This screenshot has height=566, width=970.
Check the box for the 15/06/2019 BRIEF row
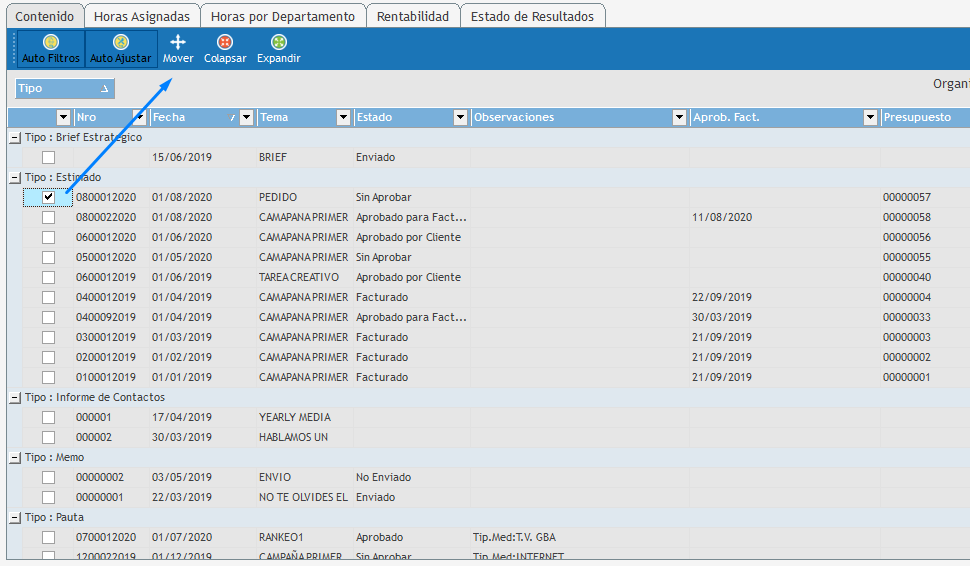click(x=48, y=157)
